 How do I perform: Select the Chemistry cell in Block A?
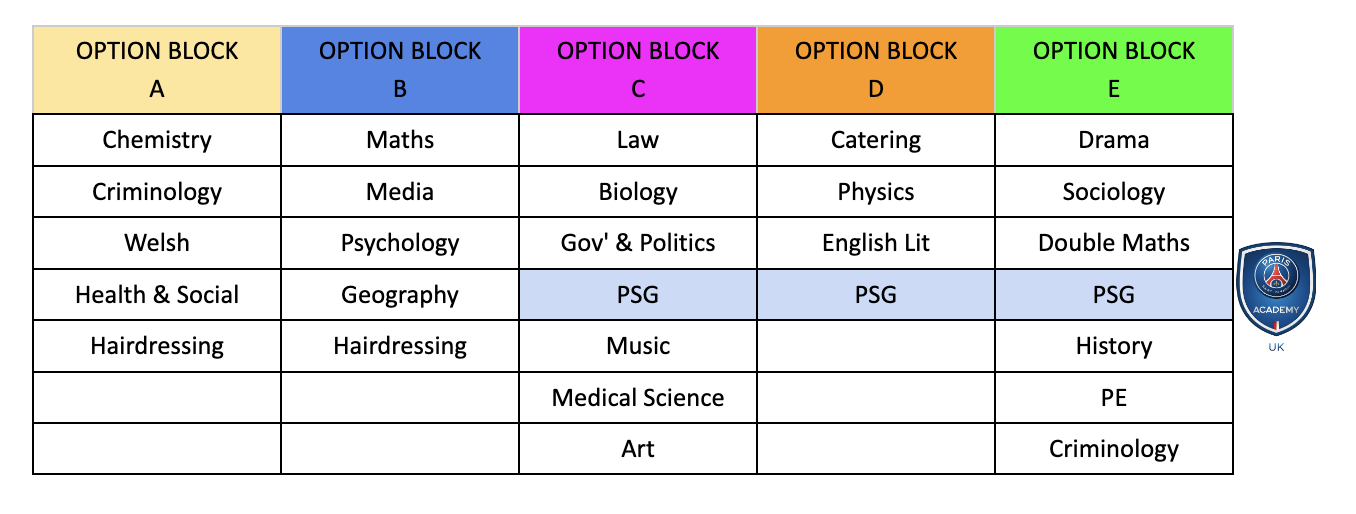tap(157, 140)
